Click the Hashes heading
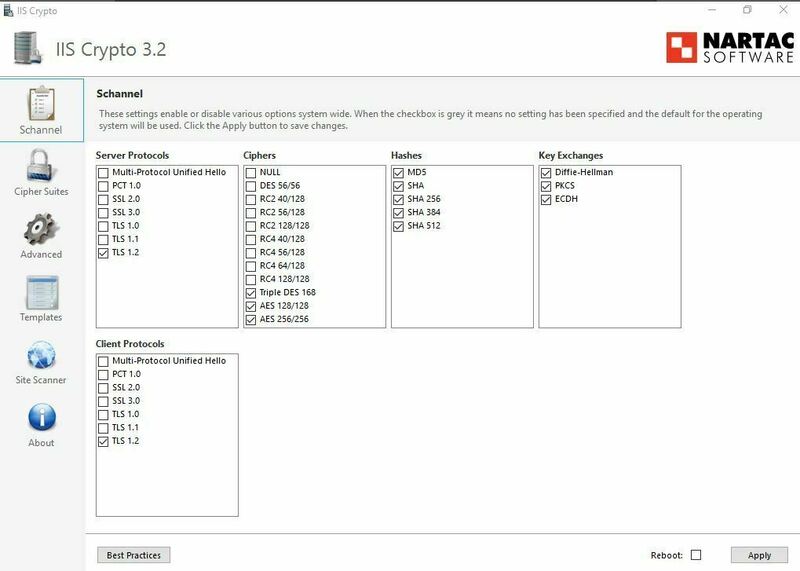The height and width of the screenshot is (571, 800). [x=407, y=156]
